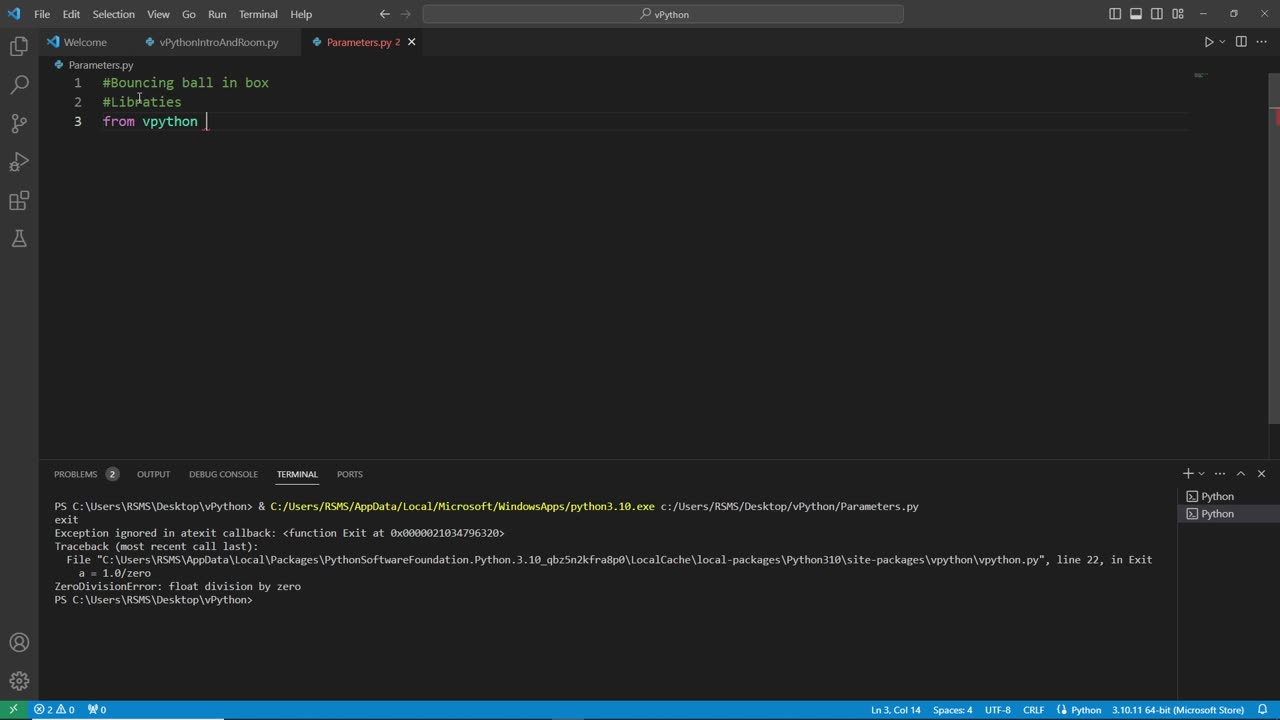This screenshot has width=1280, height=720.
Task: Open notifications bell in status bar
Action: pyautogui.click(x=1263, y=710)
